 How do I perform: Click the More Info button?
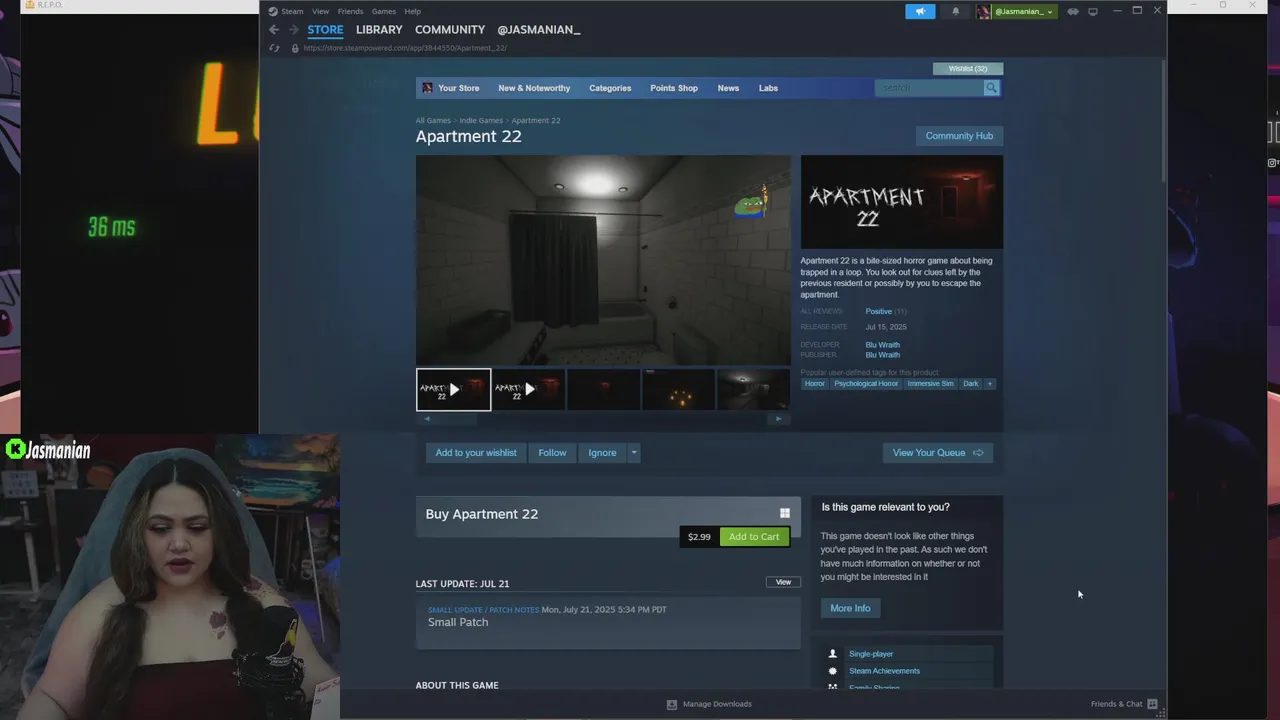[x=850, y=608]
